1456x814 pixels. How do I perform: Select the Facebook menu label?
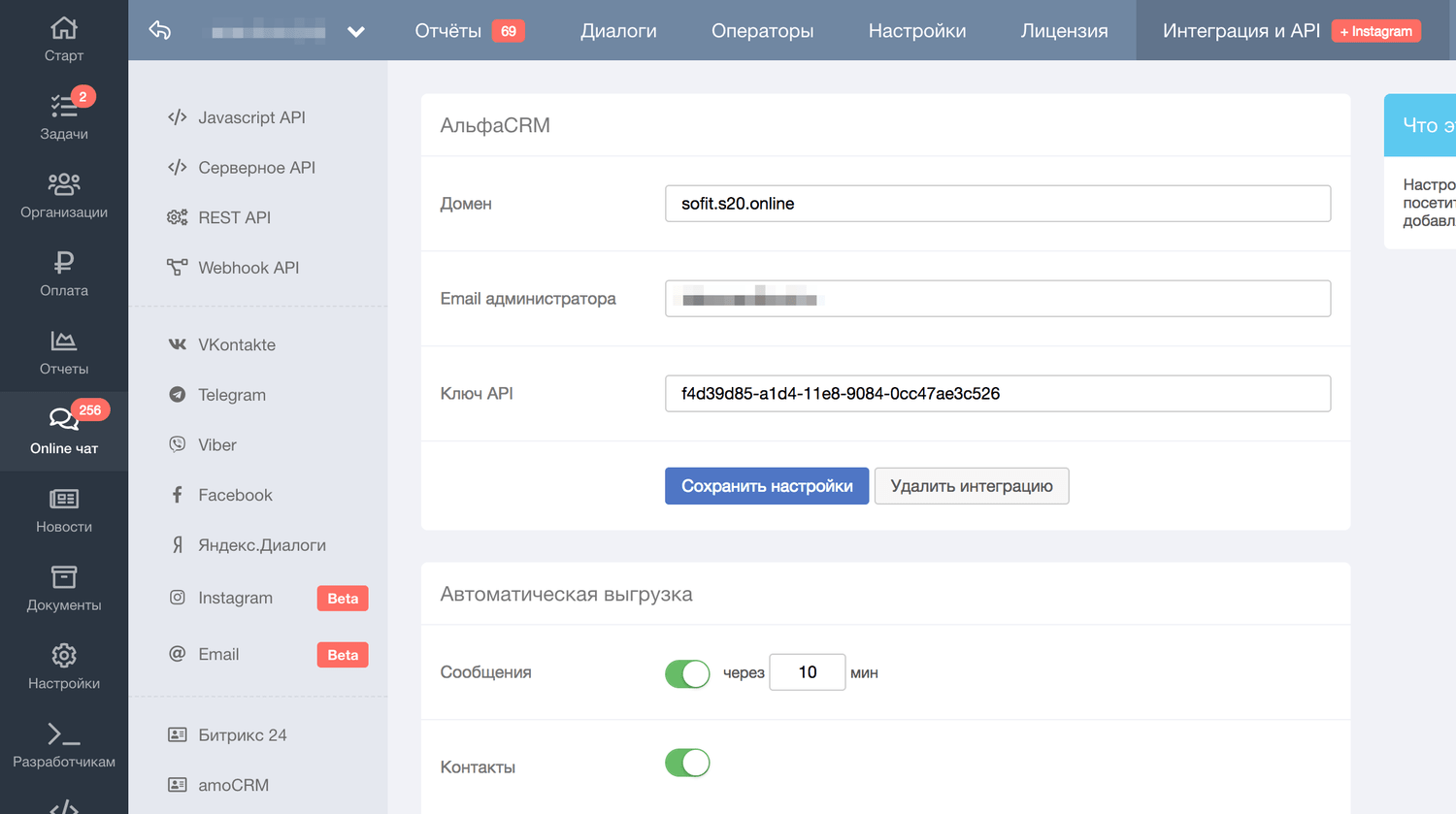pyautogui.click(x=235, y=495)
